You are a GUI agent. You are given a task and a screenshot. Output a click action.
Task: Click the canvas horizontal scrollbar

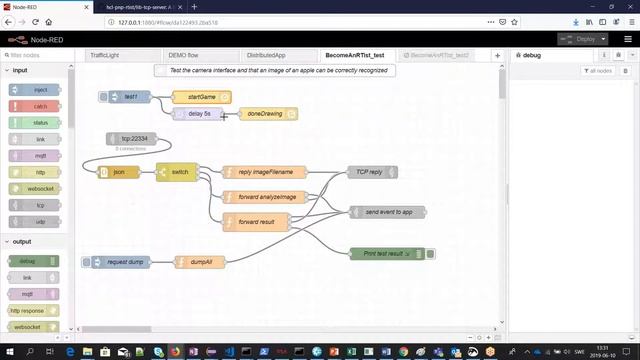(x=116, y=329)
